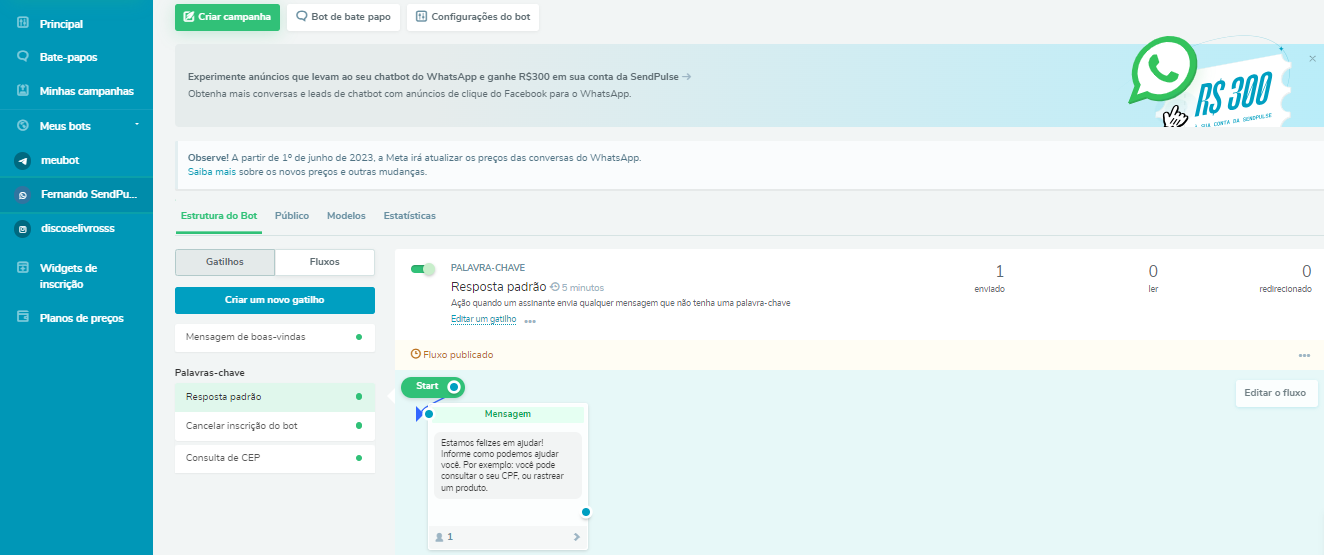Click Criar campanha button
This screenshot has height=555, width=1324.
click(x=227, y=17)
